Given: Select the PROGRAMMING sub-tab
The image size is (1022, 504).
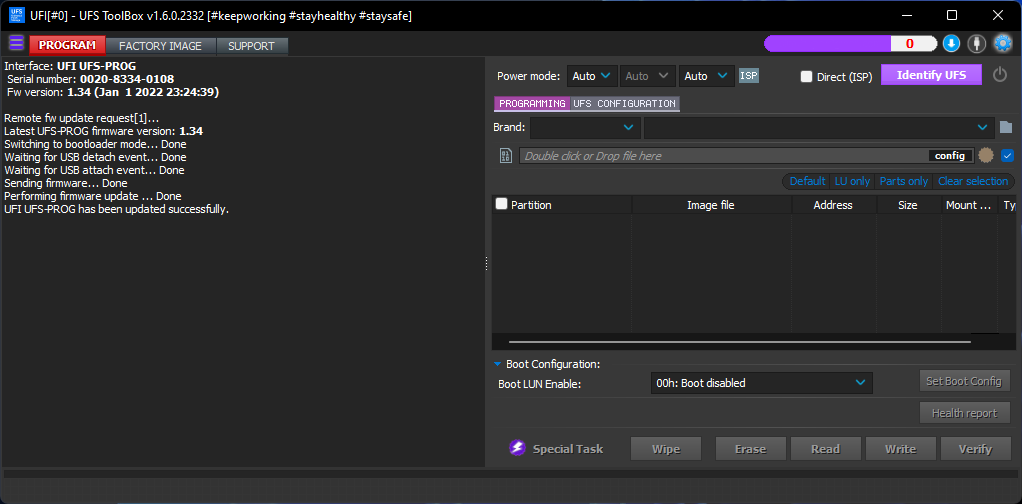Looking at the screenshot, I should coord(532,104).
